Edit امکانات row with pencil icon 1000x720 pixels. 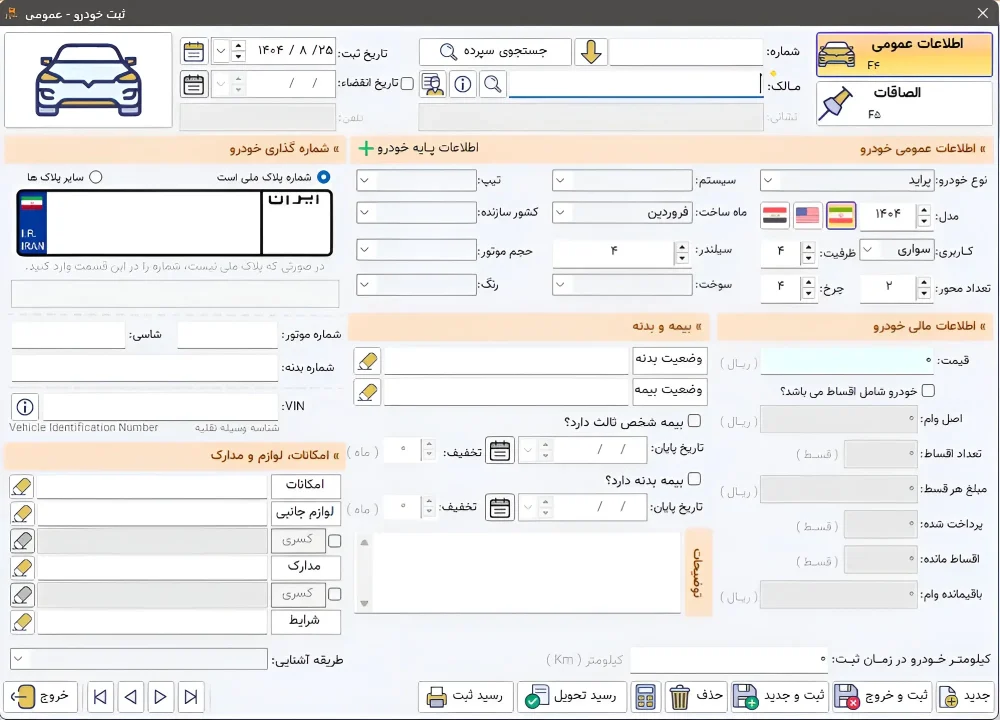[x=22, y=486]
